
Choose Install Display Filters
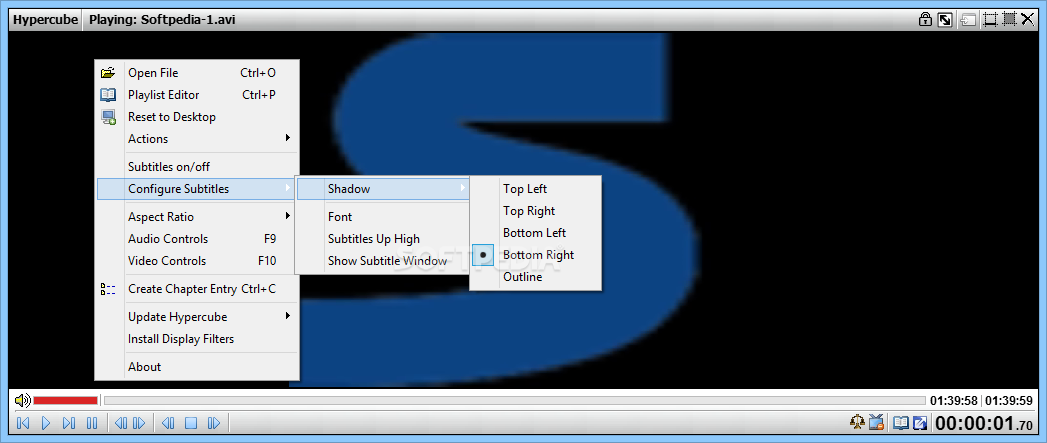[197, 339]
